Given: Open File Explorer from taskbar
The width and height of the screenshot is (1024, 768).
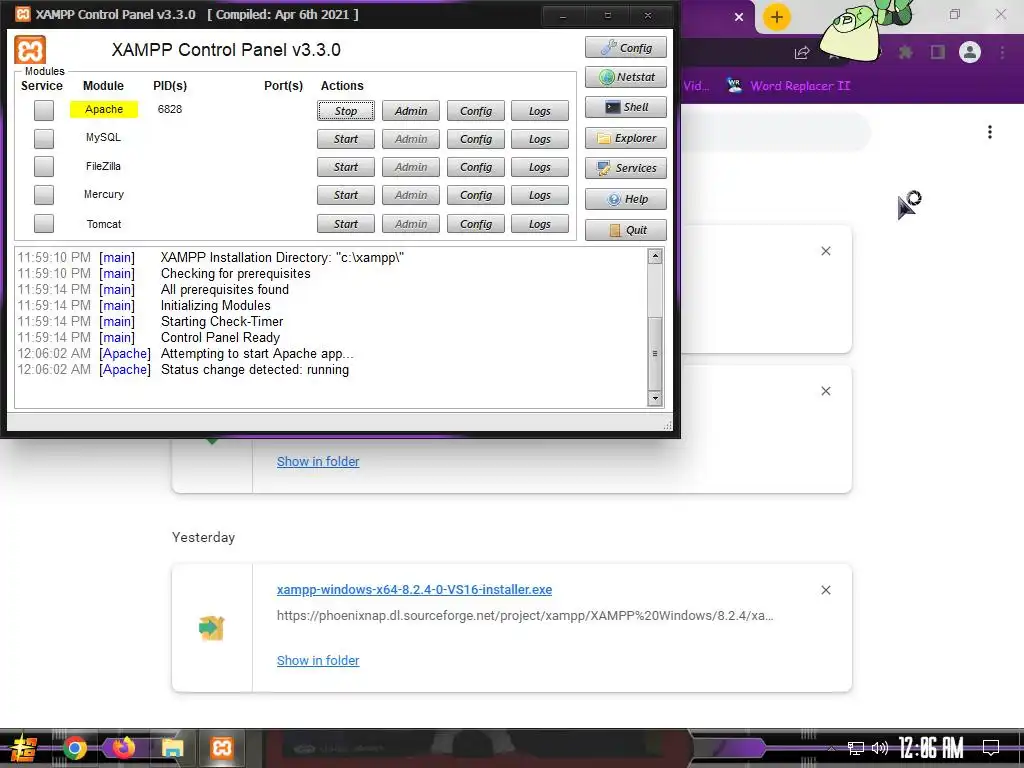Looking at the screenshot, I should tap(172, 748).
